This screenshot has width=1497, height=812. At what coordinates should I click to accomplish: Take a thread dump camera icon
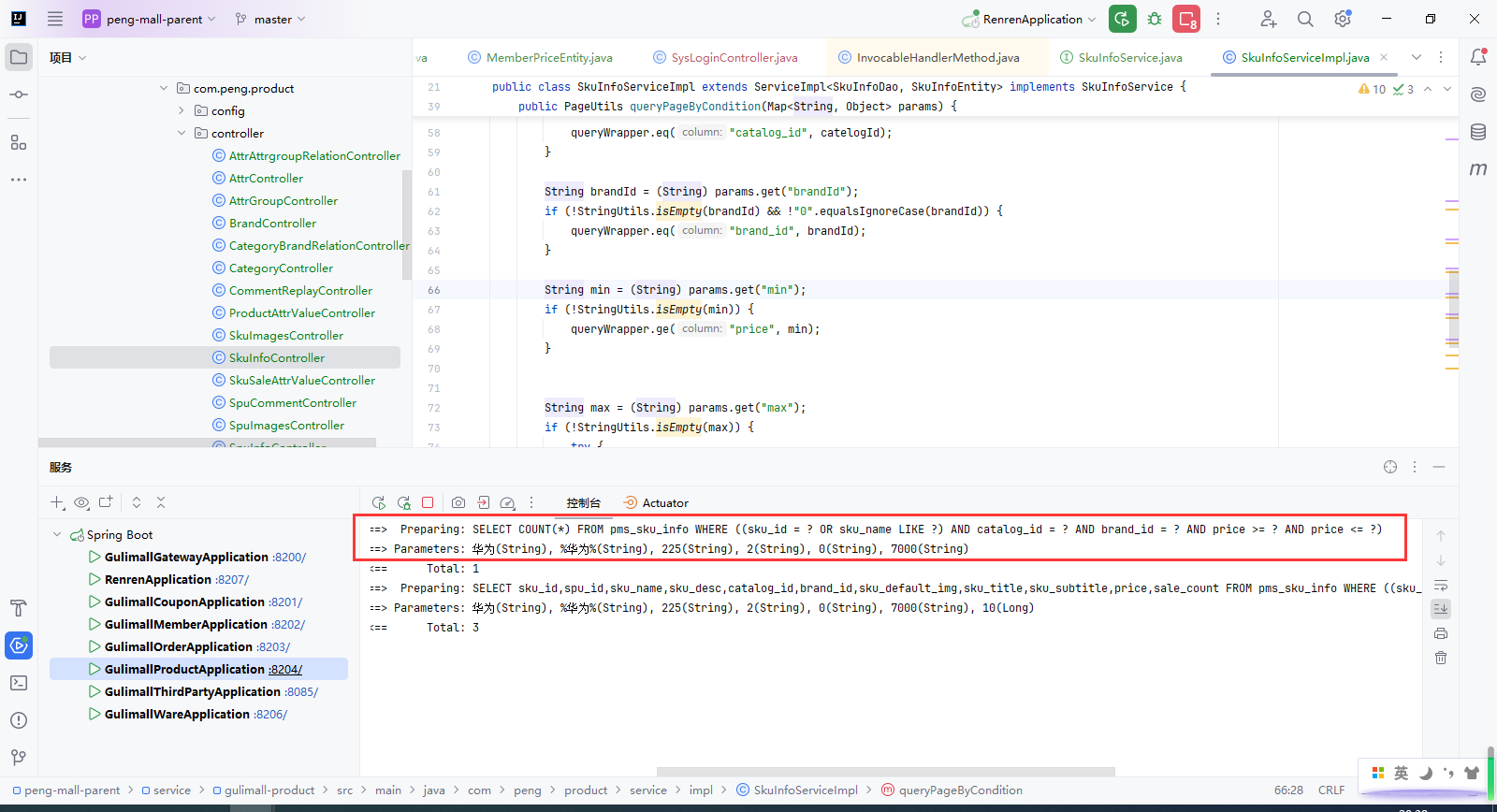coord(458,502)
